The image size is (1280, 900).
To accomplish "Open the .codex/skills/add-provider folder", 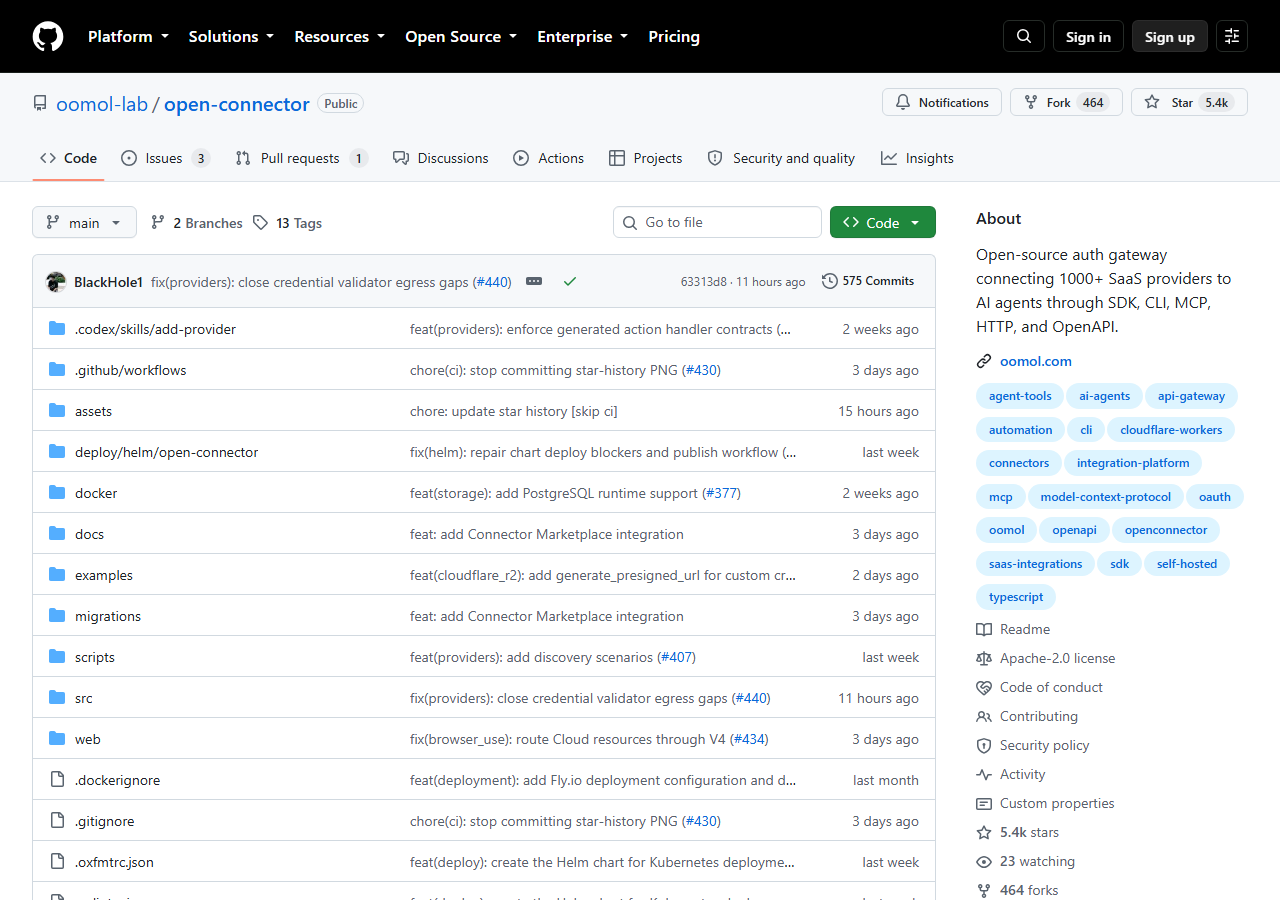I will [155, 329].
